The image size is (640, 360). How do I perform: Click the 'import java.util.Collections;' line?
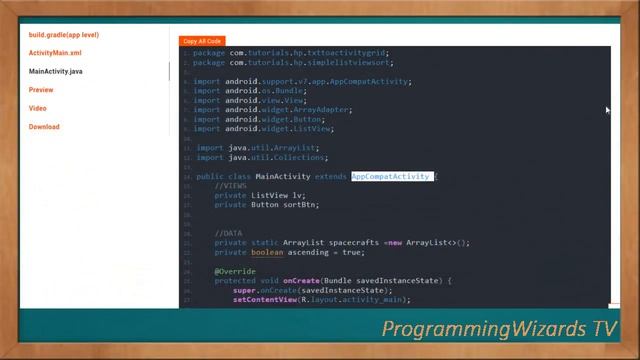(x=262, y=157)
